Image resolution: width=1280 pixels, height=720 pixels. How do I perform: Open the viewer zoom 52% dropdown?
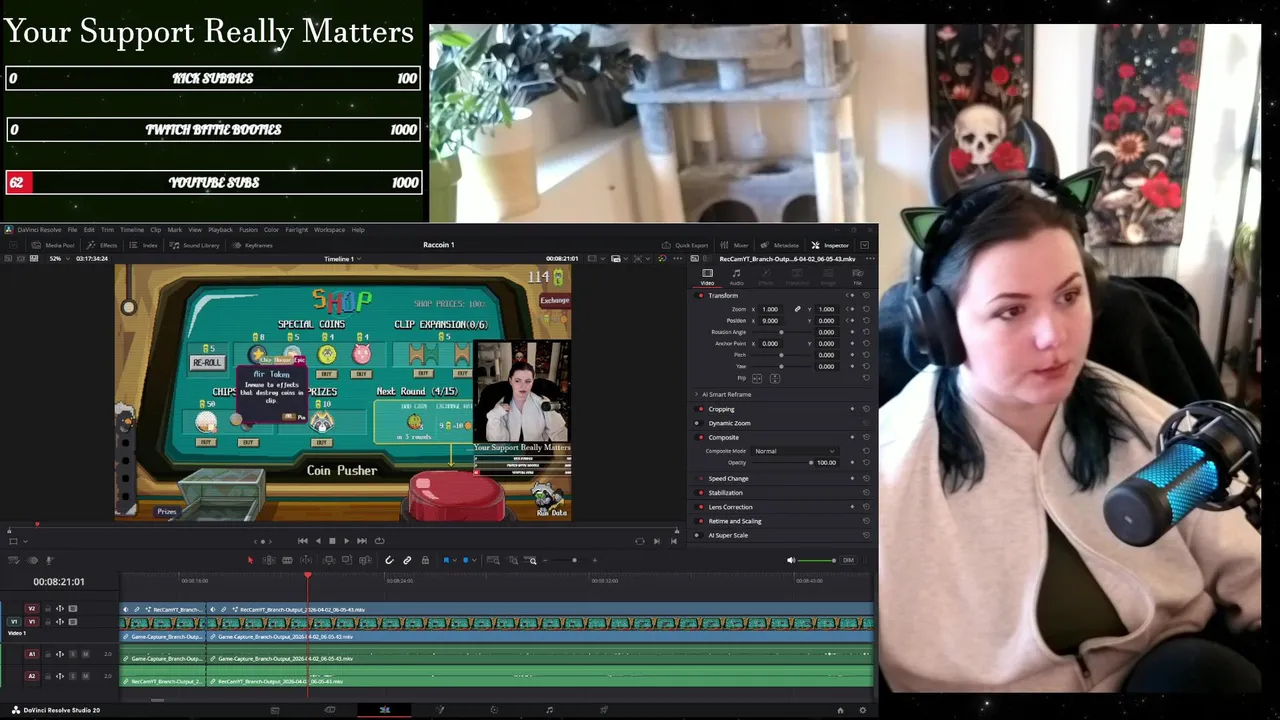tap(60, 259)
